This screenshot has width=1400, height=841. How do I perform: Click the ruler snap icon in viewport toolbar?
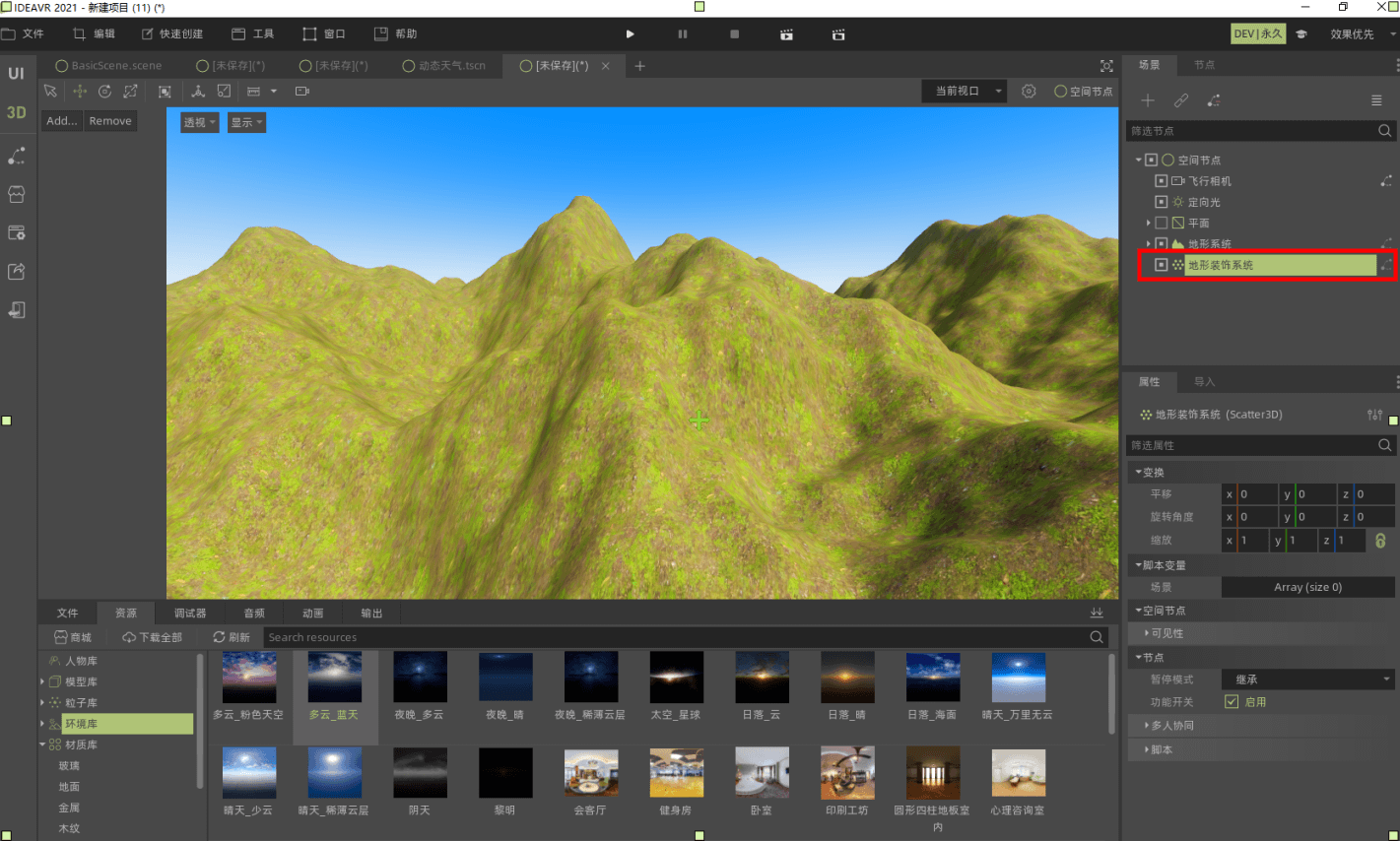click(x=253, y=91)
